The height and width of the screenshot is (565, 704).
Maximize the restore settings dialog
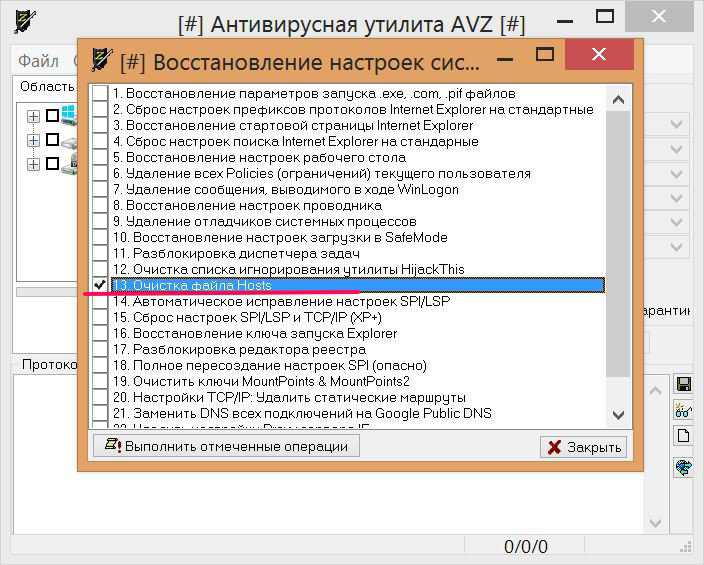point(545,55)
